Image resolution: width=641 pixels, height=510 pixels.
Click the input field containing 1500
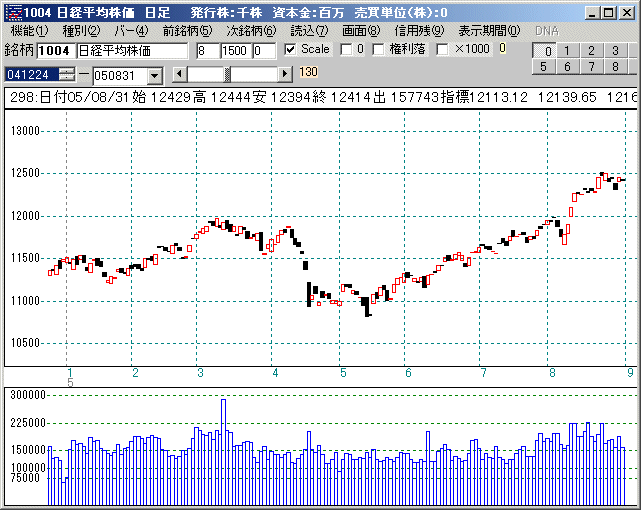click(x=236, y=51)
